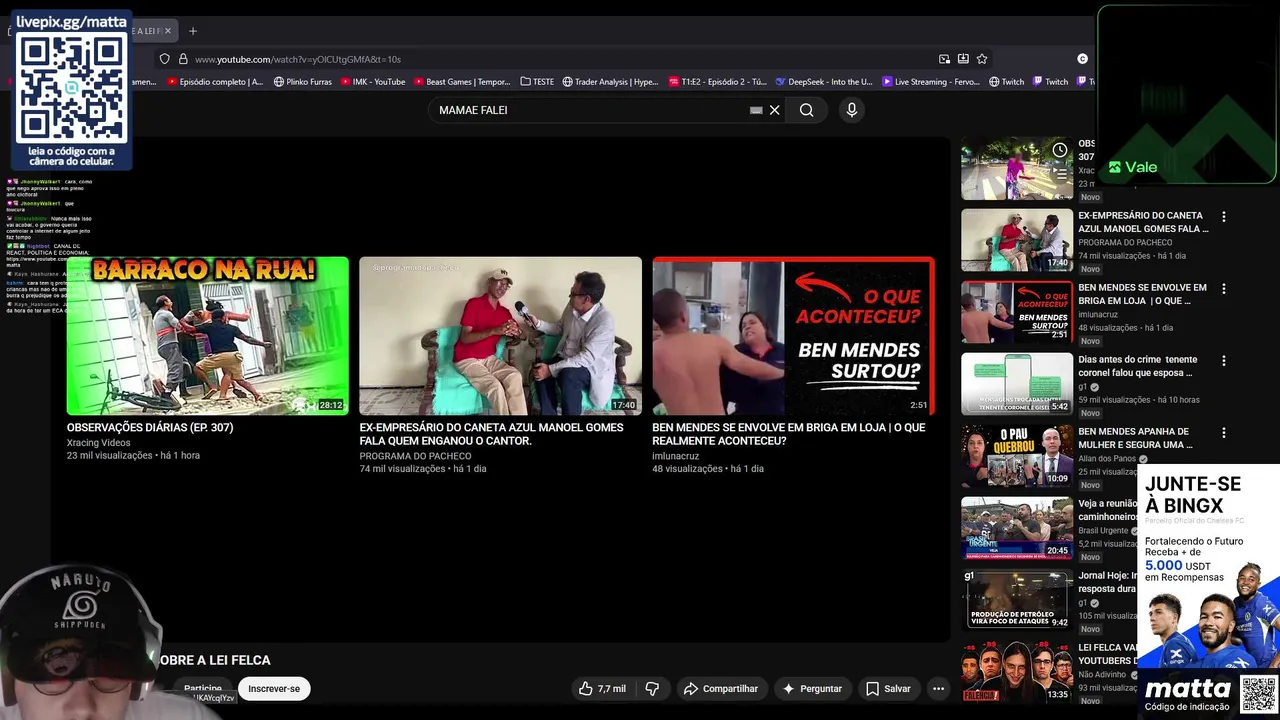Open the Caneta Azul interview end-screen thumbnail
Viewport: 1280px width, 720px height.
tap(500, 335)
